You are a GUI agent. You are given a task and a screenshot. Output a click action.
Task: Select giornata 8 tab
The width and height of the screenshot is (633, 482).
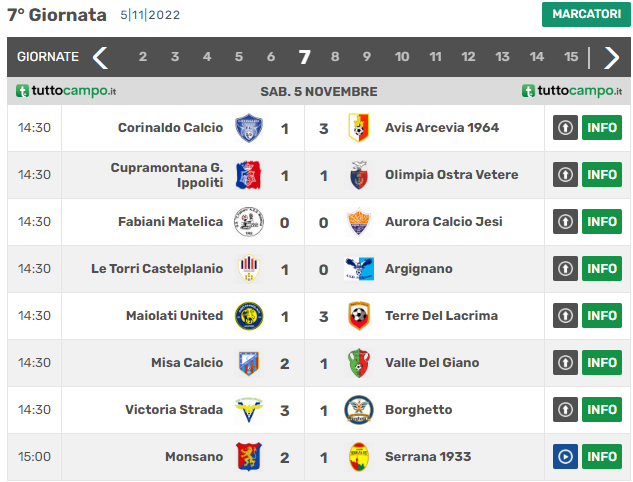pos(335,57)
